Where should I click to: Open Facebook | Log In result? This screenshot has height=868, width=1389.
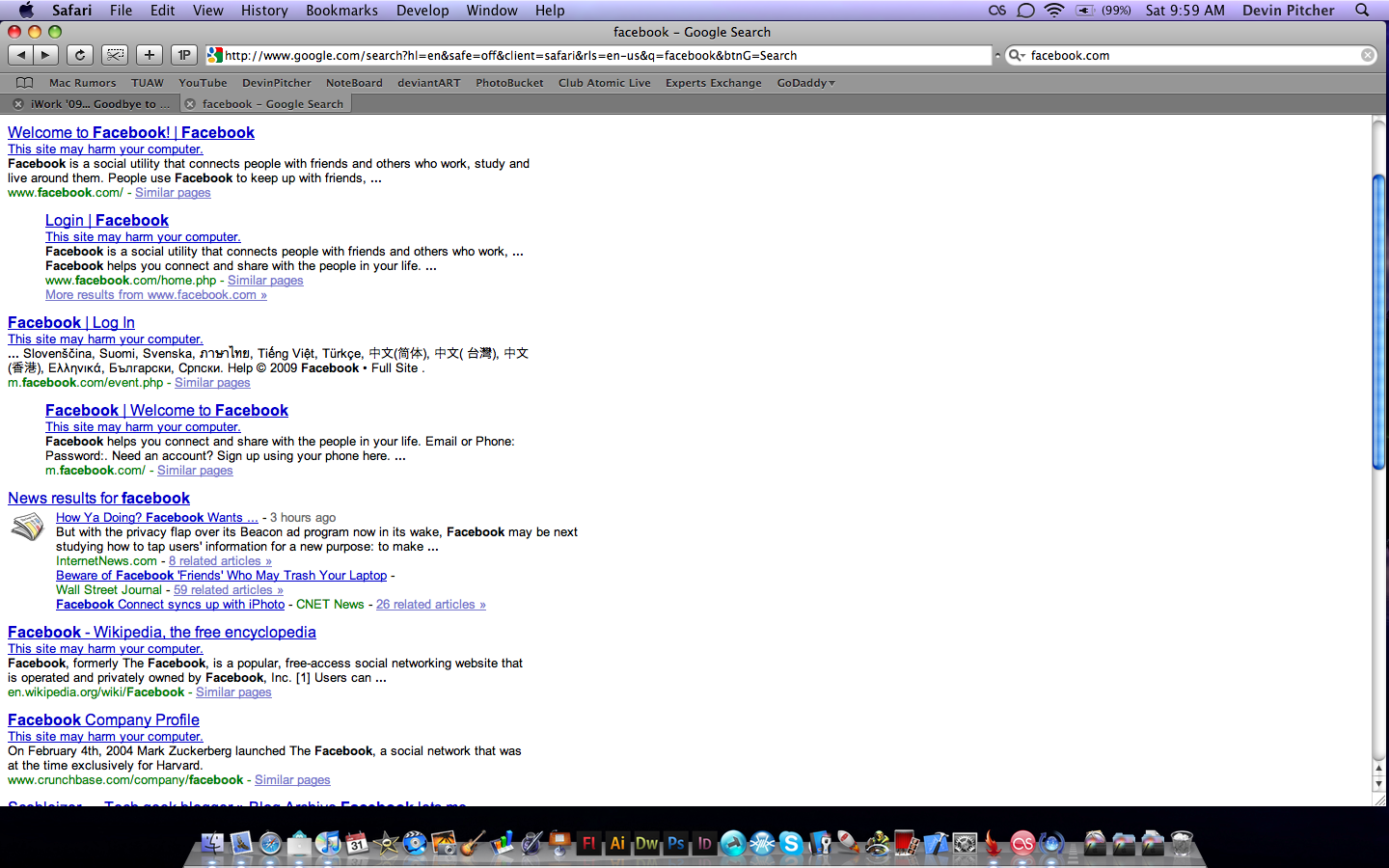(x=71, y=322)
